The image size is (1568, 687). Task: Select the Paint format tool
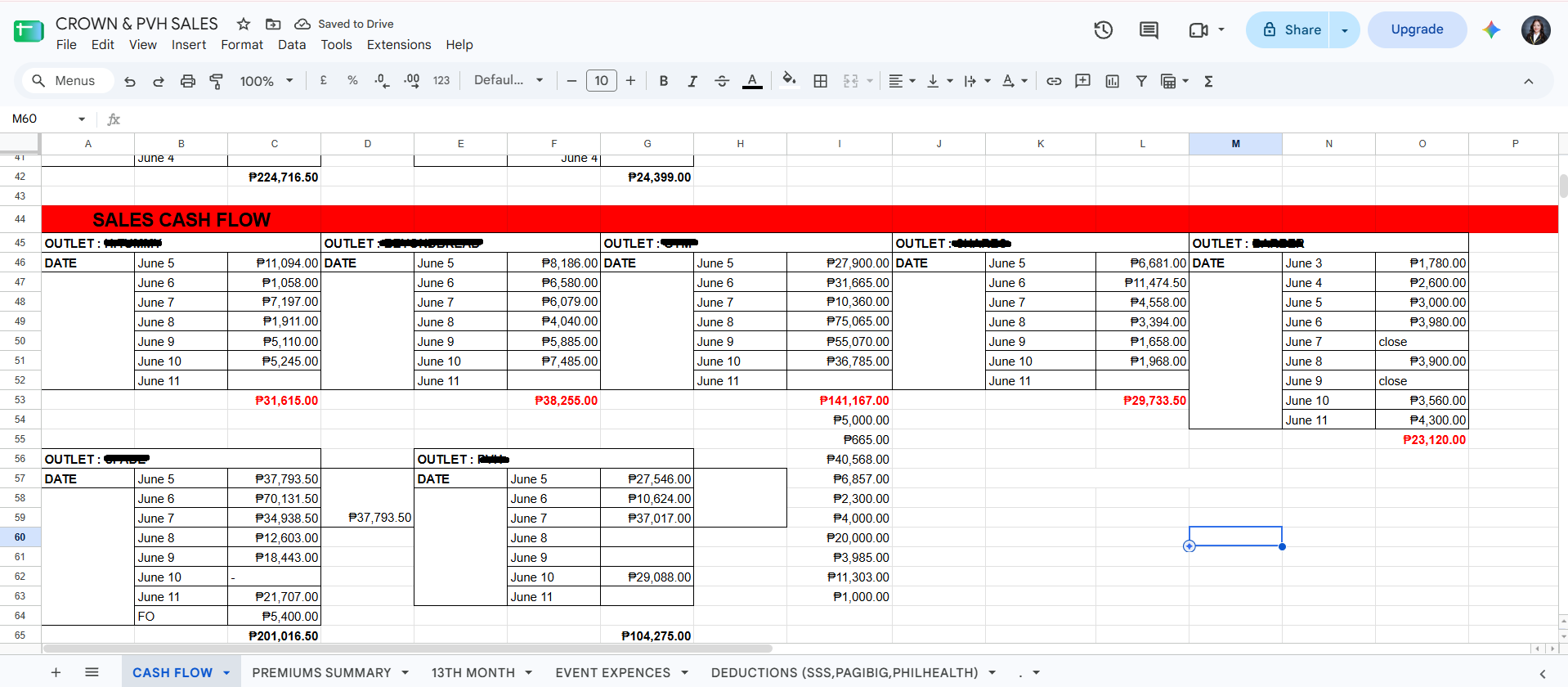pos(217,81)
